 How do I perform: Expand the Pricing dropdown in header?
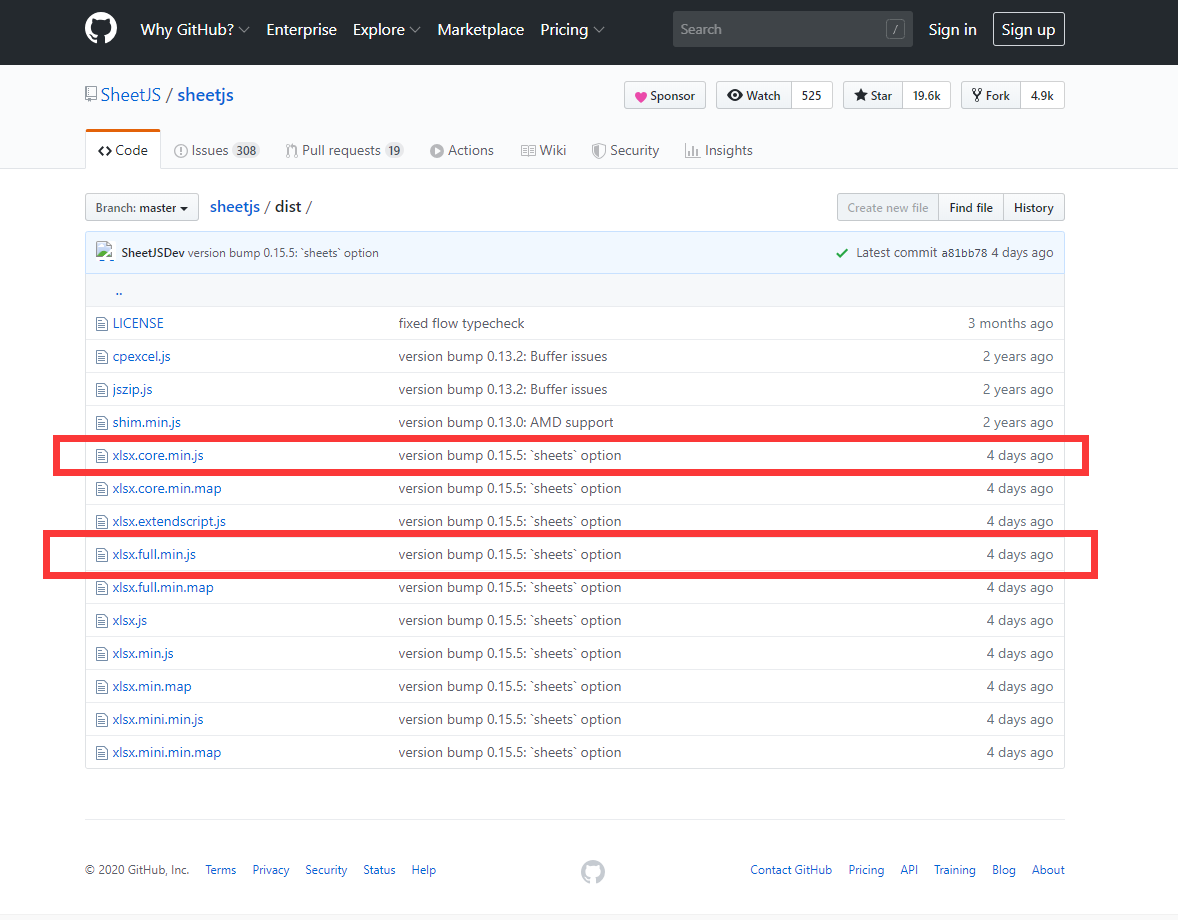(x=572, y=29)
